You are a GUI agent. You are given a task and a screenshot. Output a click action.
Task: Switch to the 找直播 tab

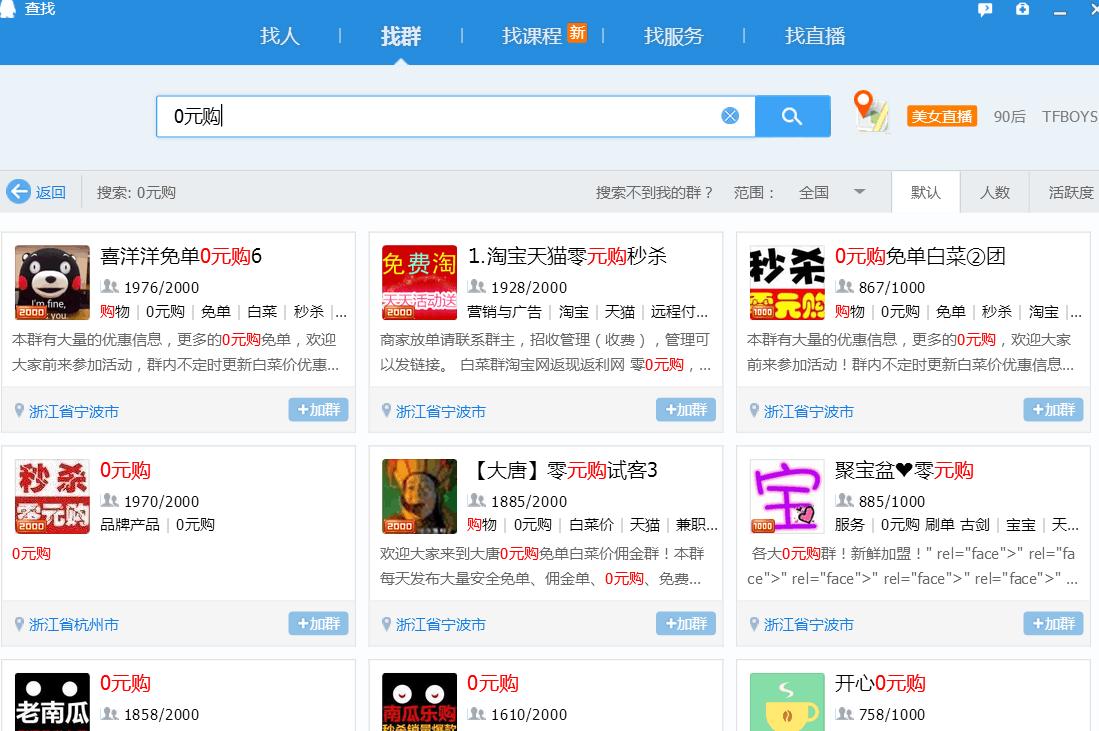coord(815,35)
